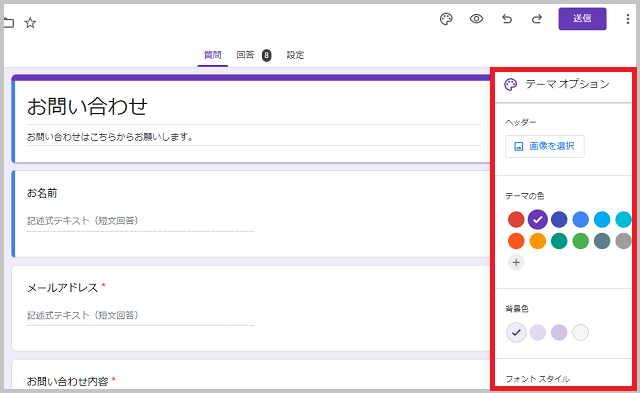Switch to the 質問 tab
The height and width of the screenshot is (393, 640).
(213, 55)
